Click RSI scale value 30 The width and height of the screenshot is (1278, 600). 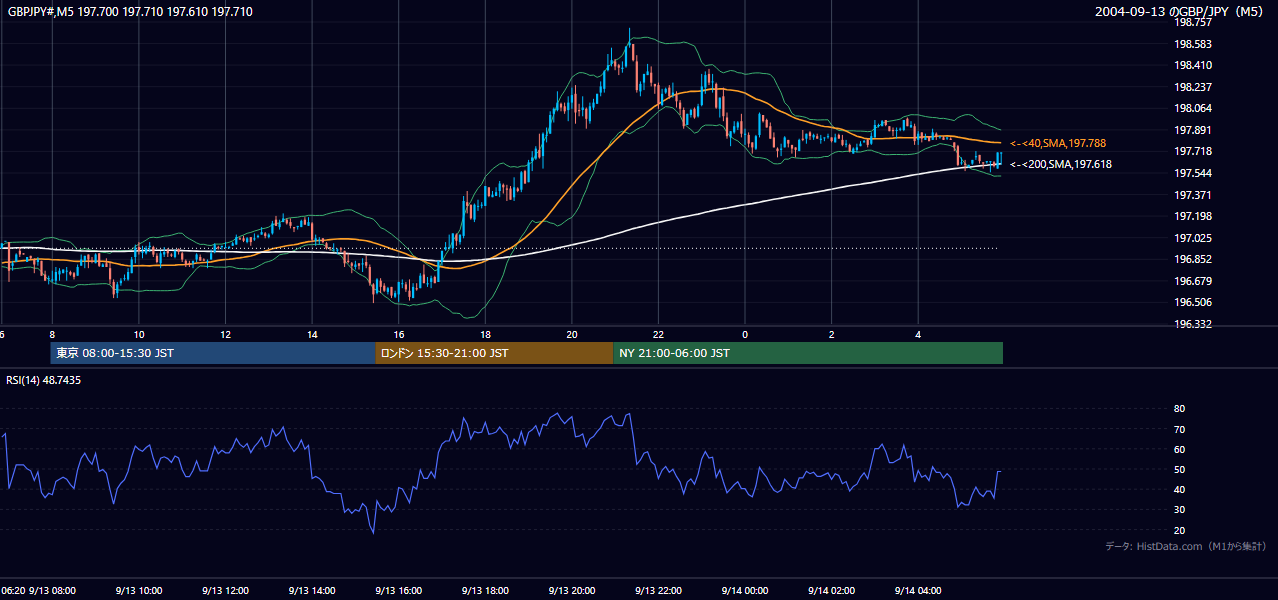click(x=1180, y=510)
